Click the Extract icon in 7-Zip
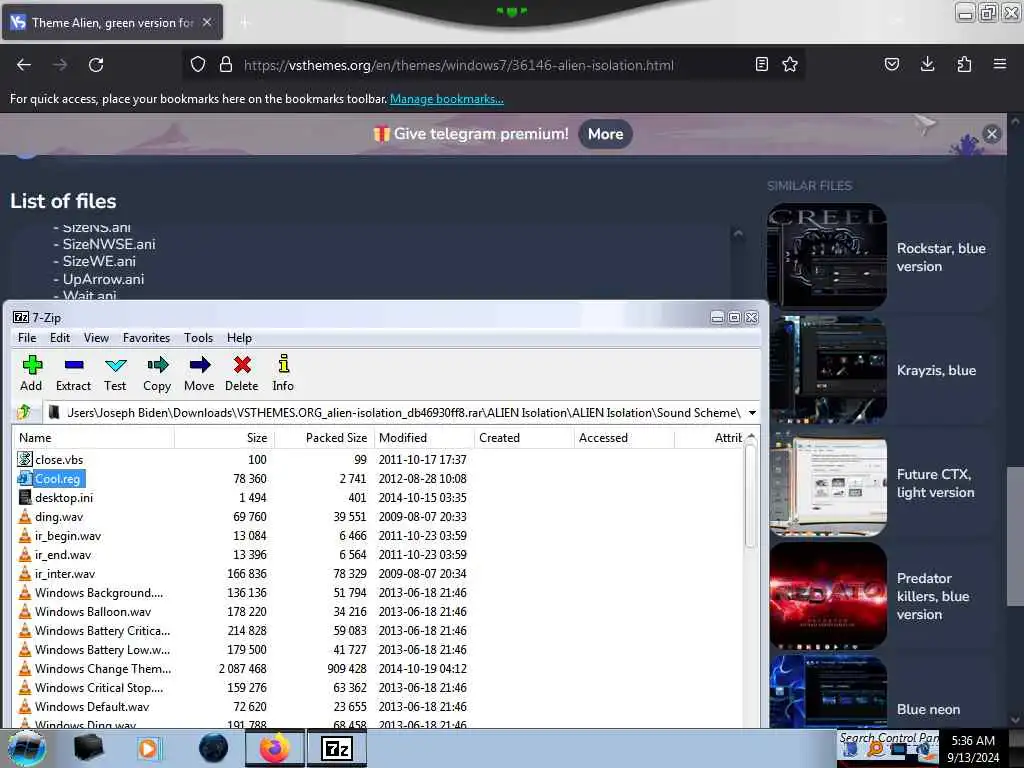1024x768 pixels. (73, 374)
